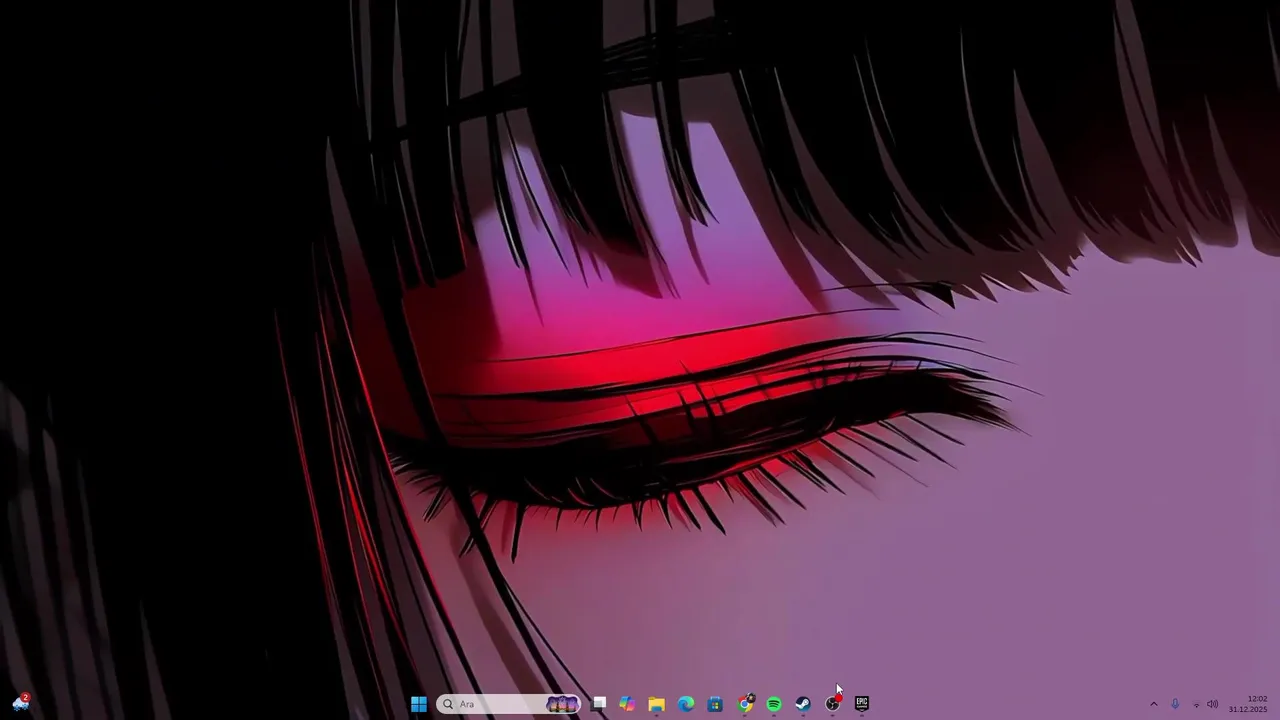The width and height of the screenshot is (1280, 720).
Task: Click the Ara search box
Action: 509,704
